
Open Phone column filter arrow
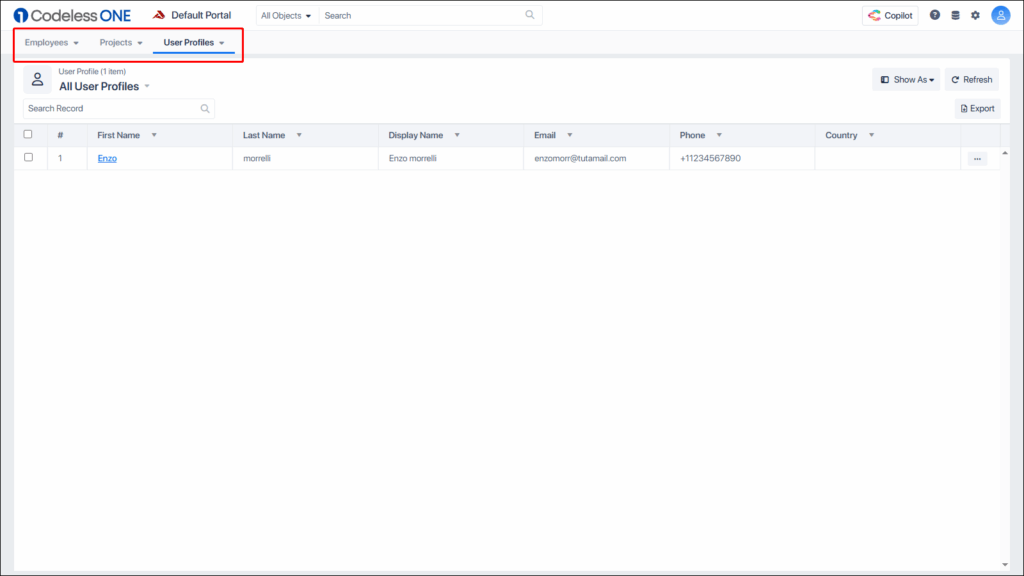719,135
